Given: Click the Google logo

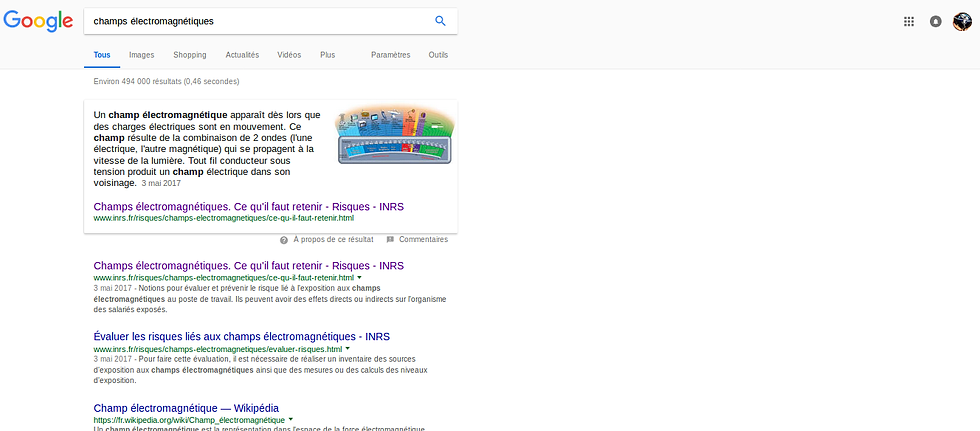Looking at the screenshot, I should tap(38, 21).
